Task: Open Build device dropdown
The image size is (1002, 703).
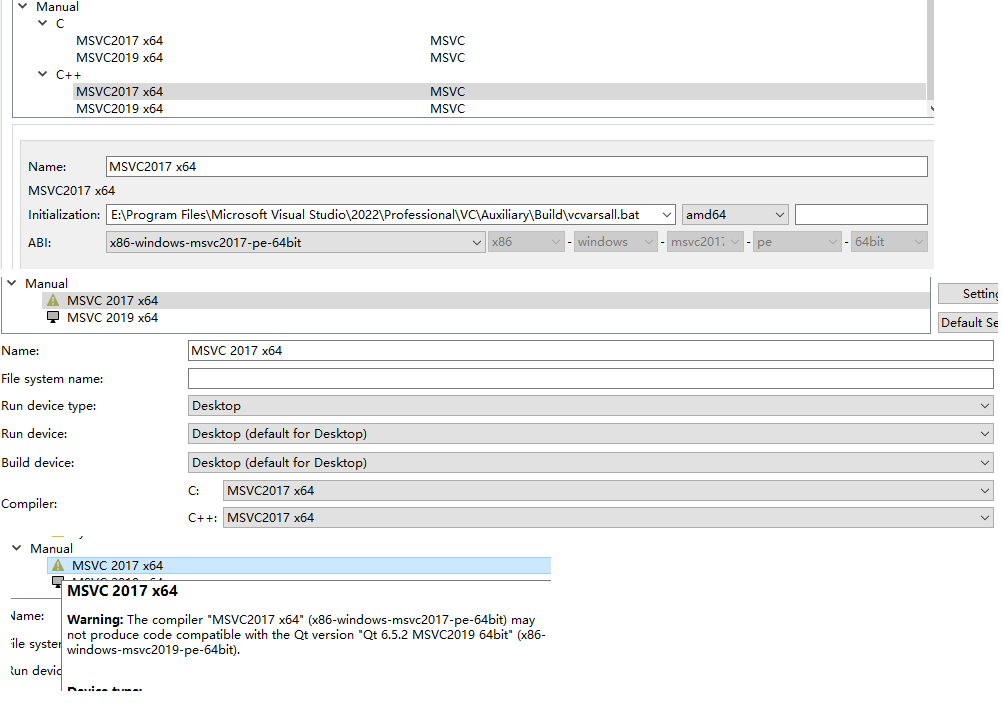Action: pos(590,463)
